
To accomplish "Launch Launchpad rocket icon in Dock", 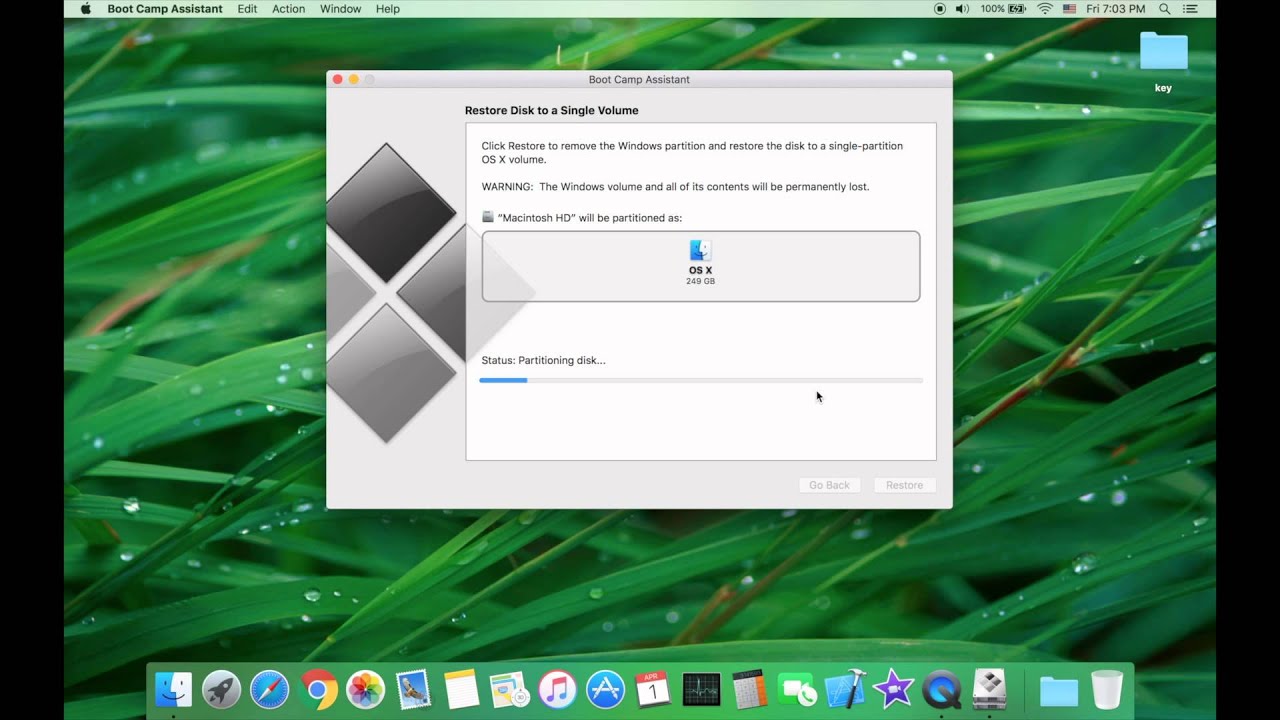I will coord(221,690).
